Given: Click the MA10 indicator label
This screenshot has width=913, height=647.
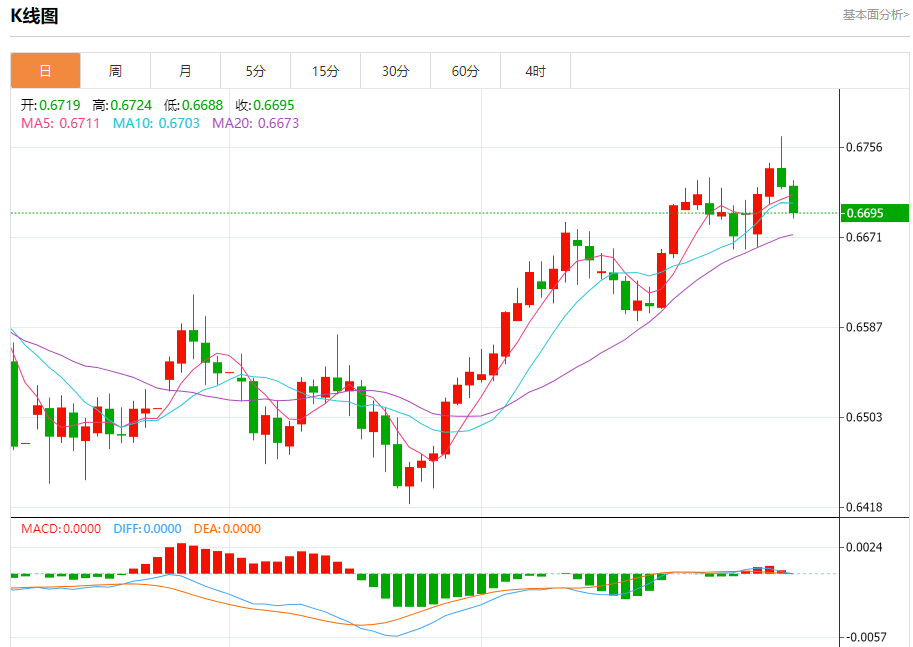Looking at the screenshot, I should pos(156,123).
